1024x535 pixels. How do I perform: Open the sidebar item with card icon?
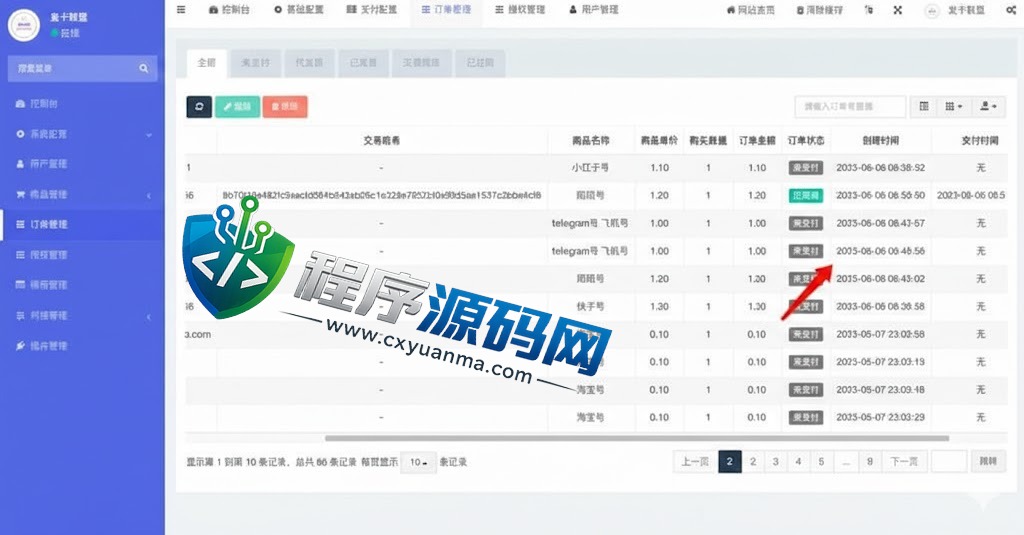point(41,285)
